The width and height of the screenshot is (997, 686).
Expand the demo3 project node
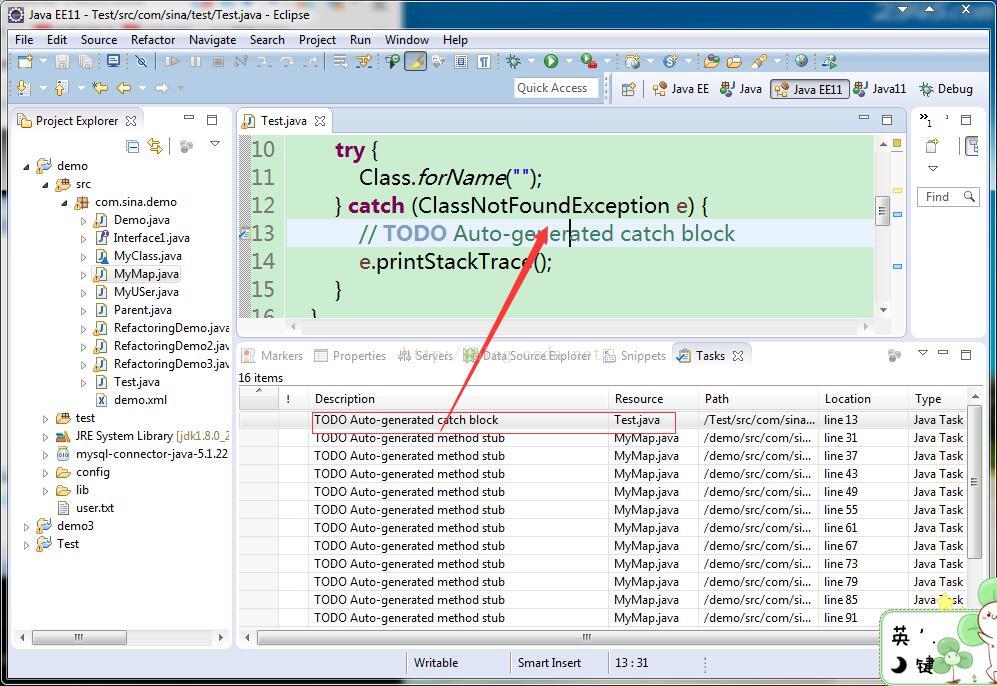pyautogui.click(x=26, y=527)
